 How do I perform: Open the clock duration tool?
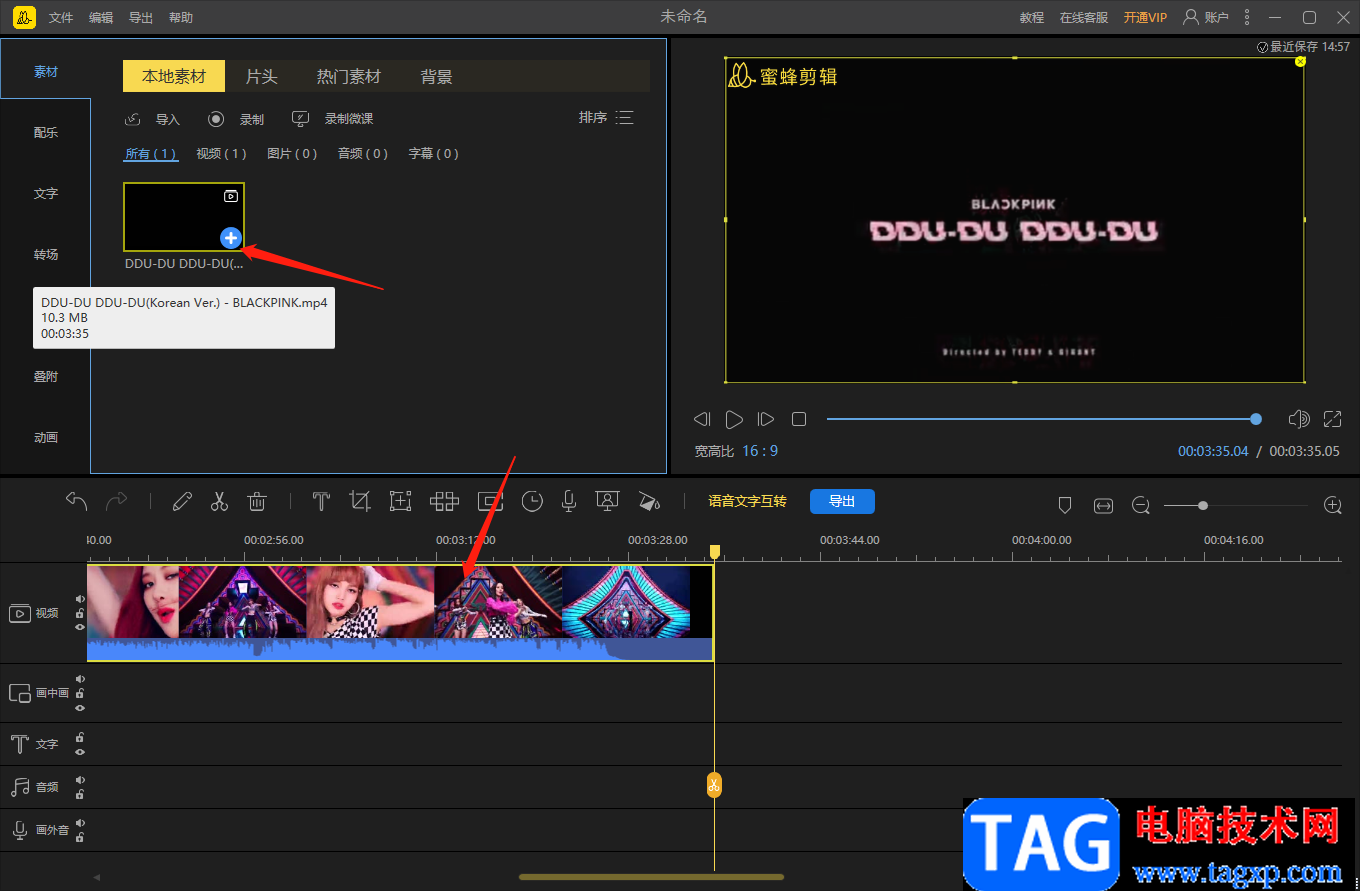[532, 501]
